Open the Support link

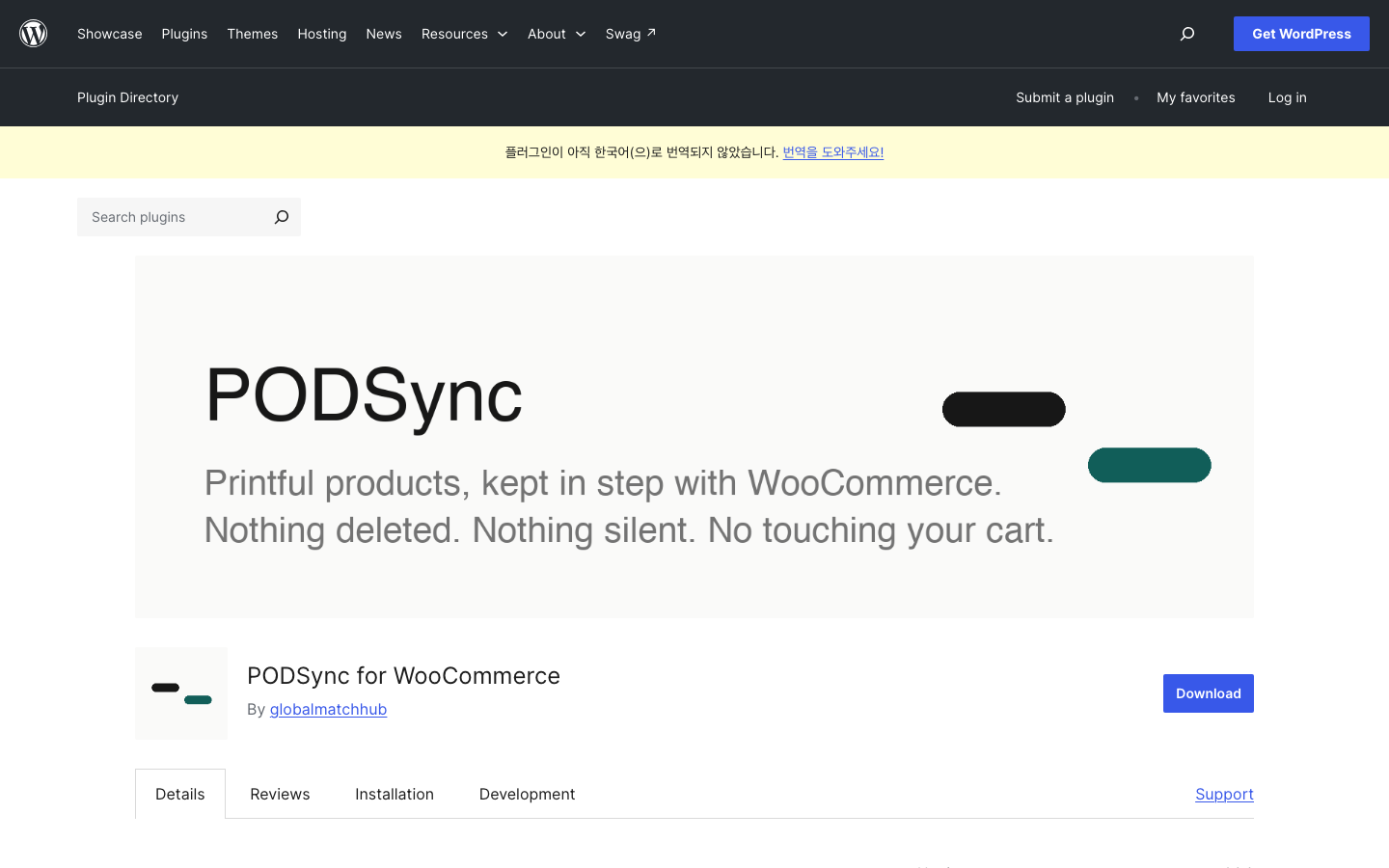click(1224, 794)
